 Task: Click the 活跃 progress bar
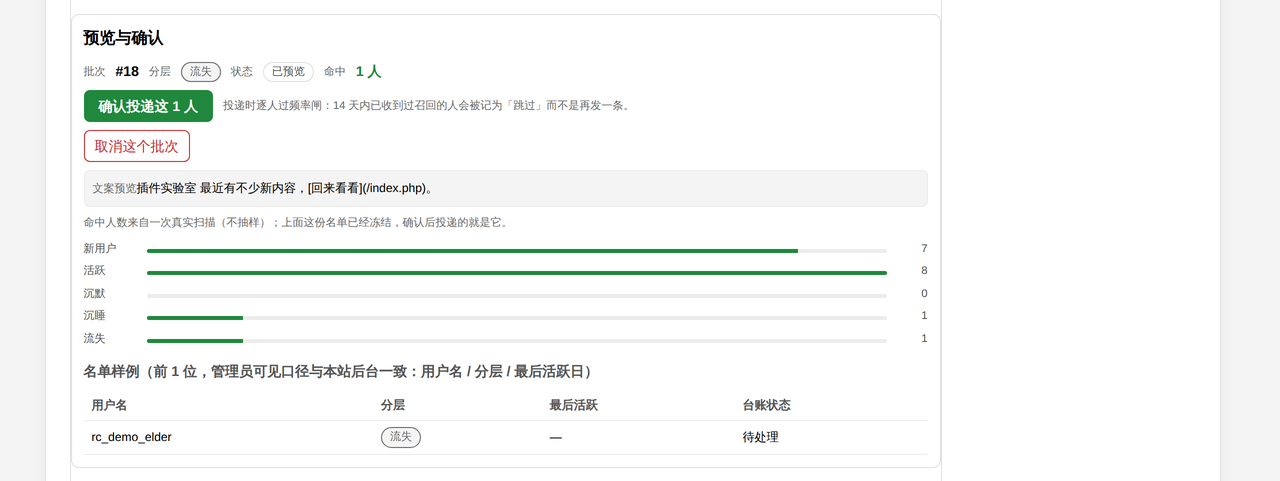tap(517, 272)
